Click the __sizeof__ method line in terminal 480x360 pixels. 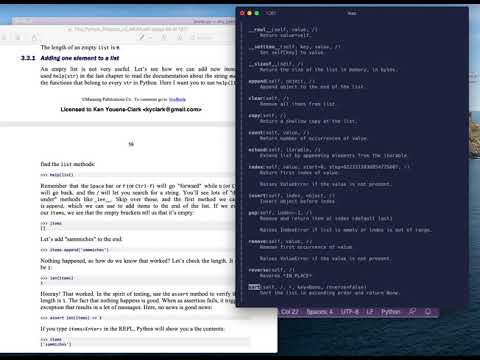coord(276,64)
